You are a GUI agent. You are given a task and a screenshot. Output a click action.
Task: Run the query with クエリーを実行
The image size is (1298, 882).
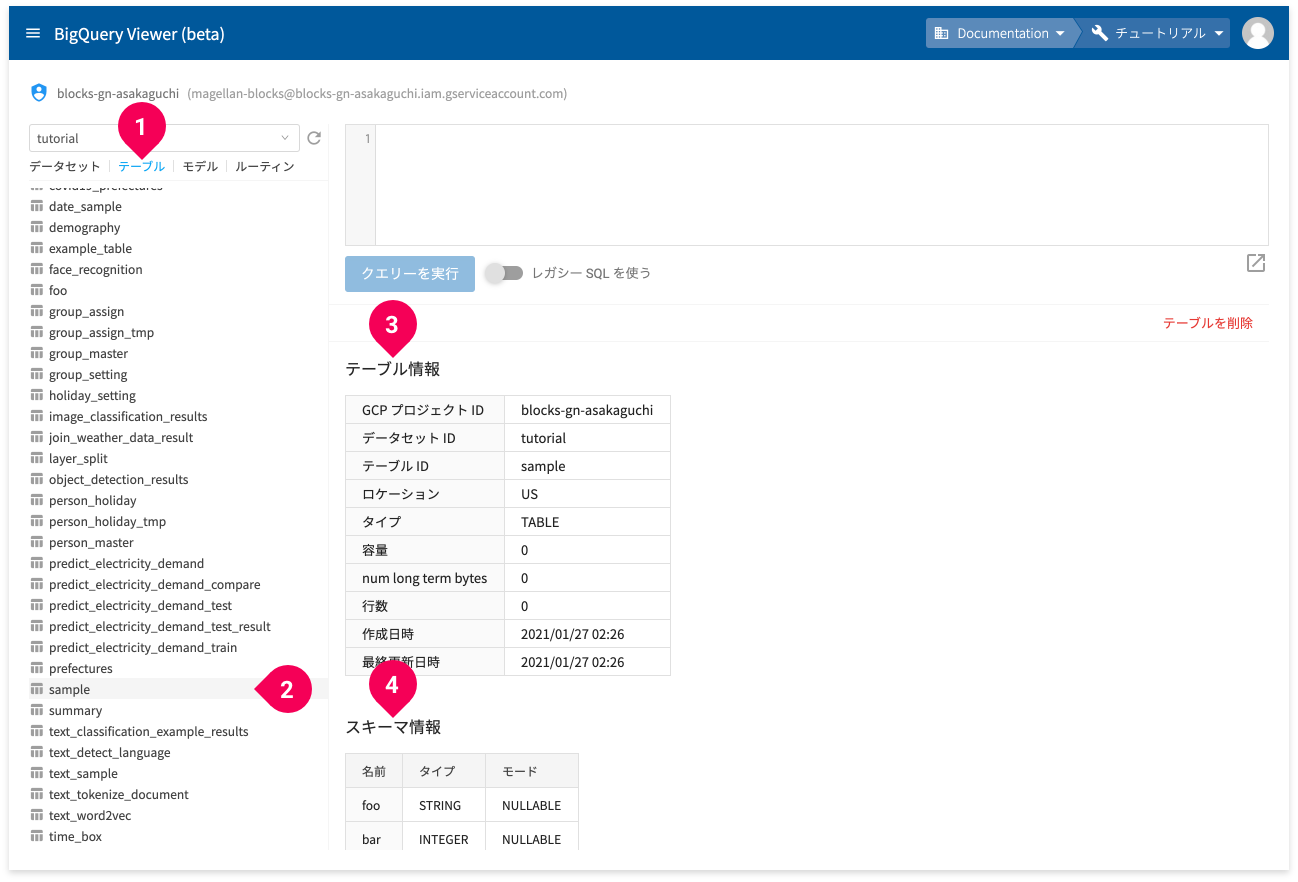[x=410, y=273]
